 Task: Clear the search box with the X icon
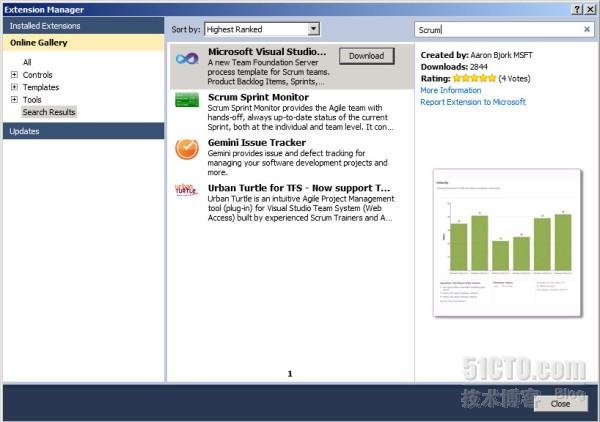pyautogui.click(x=587, y=29)
